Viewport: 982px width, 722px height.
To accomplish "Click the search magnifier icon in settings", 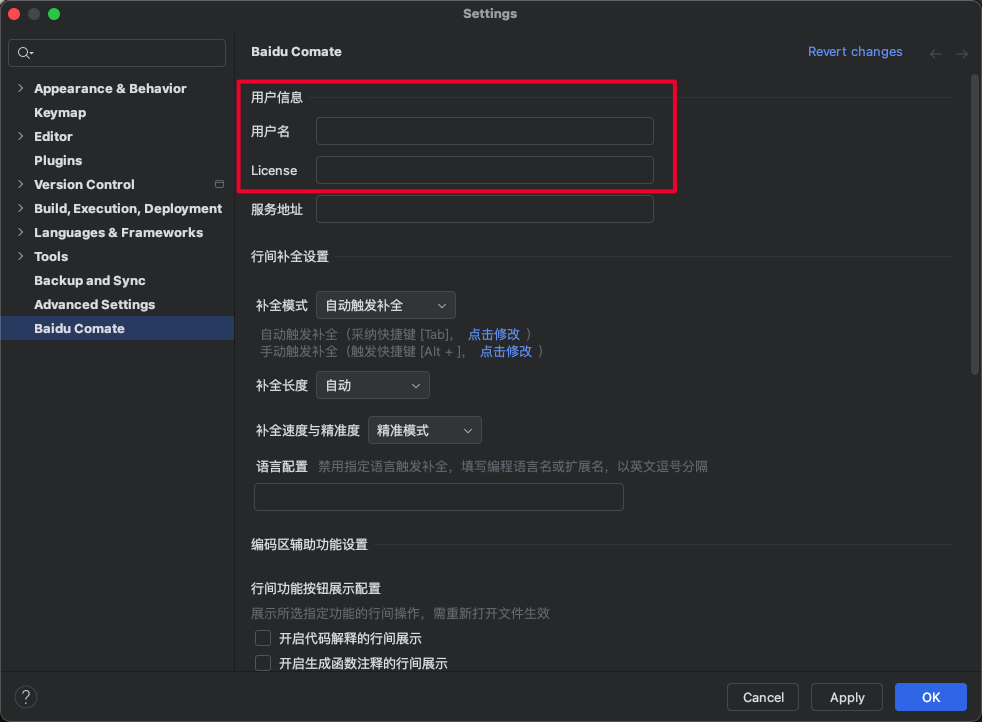I will 24,53.
